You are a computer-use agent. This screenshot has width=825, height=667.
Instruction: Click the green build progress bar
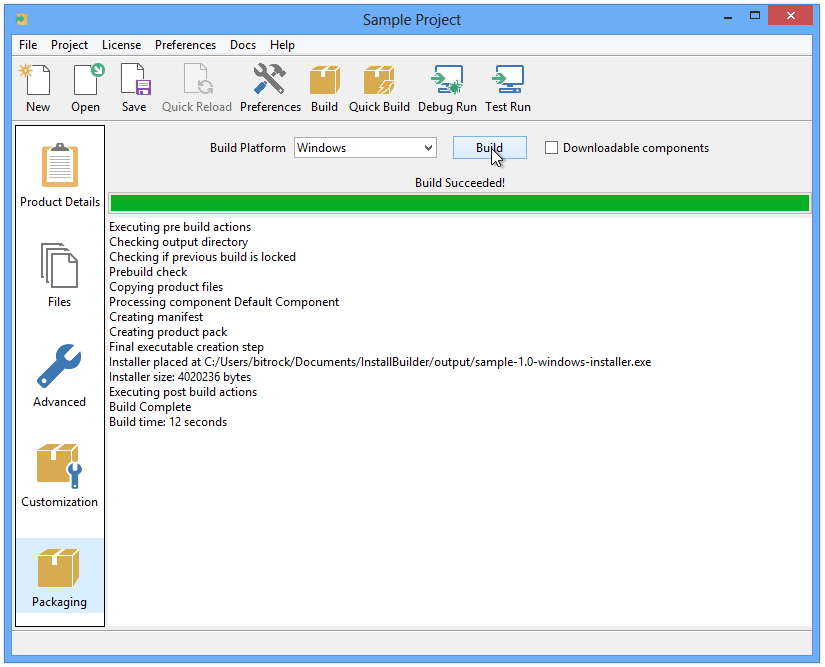pos(459,203)
